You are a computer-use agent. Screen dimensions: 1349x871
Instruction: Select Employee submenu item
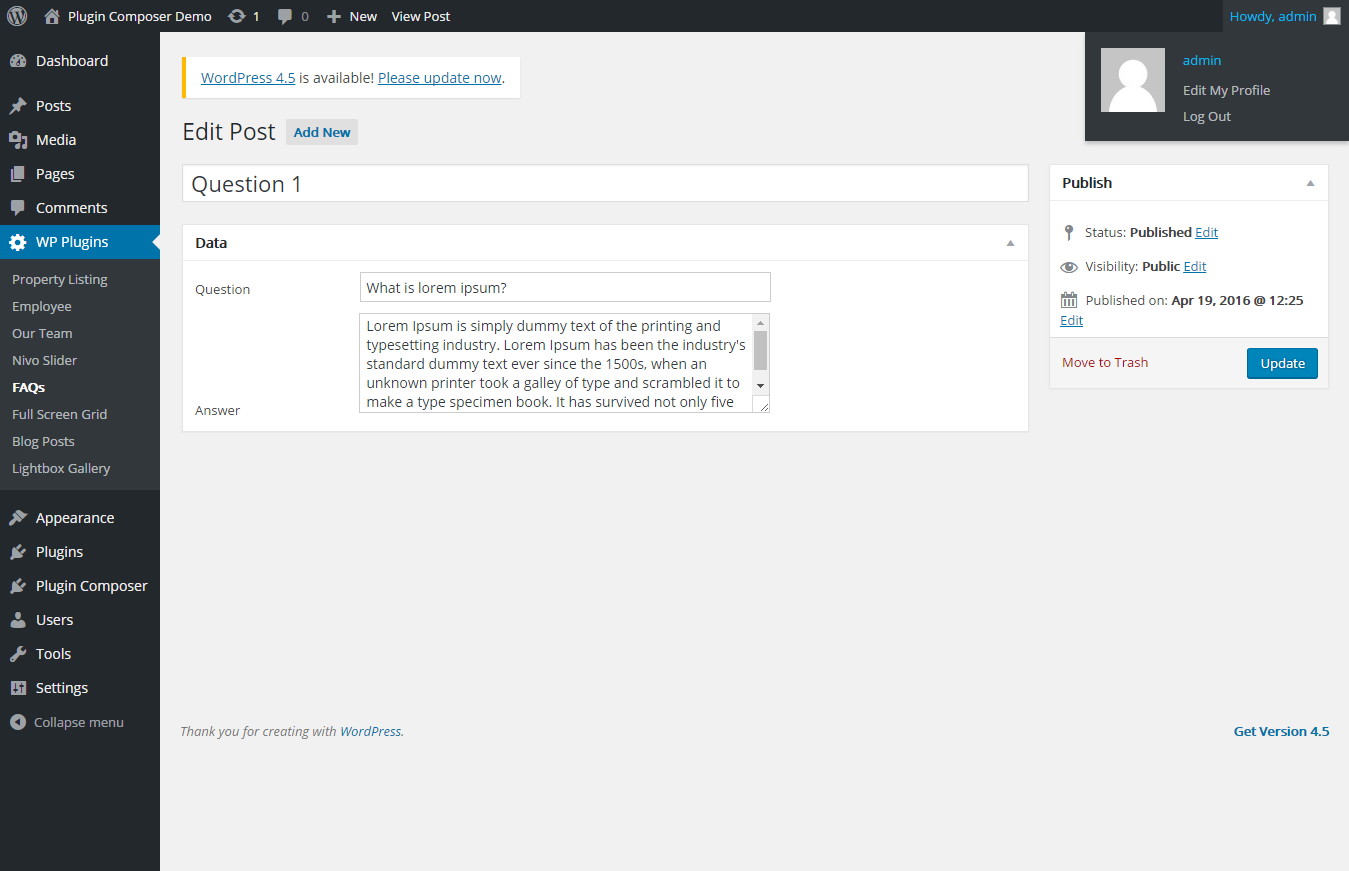(x=42, y=307)
